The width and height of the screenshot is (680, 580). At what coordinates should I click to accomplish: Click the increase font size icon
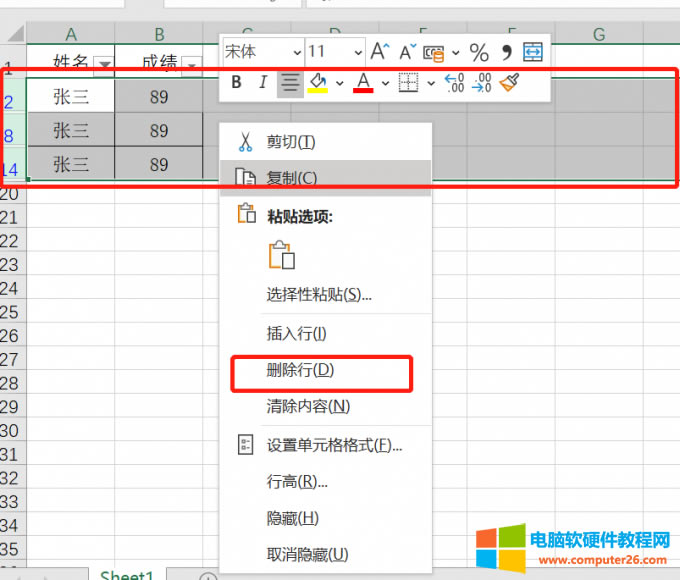point(379,52)
